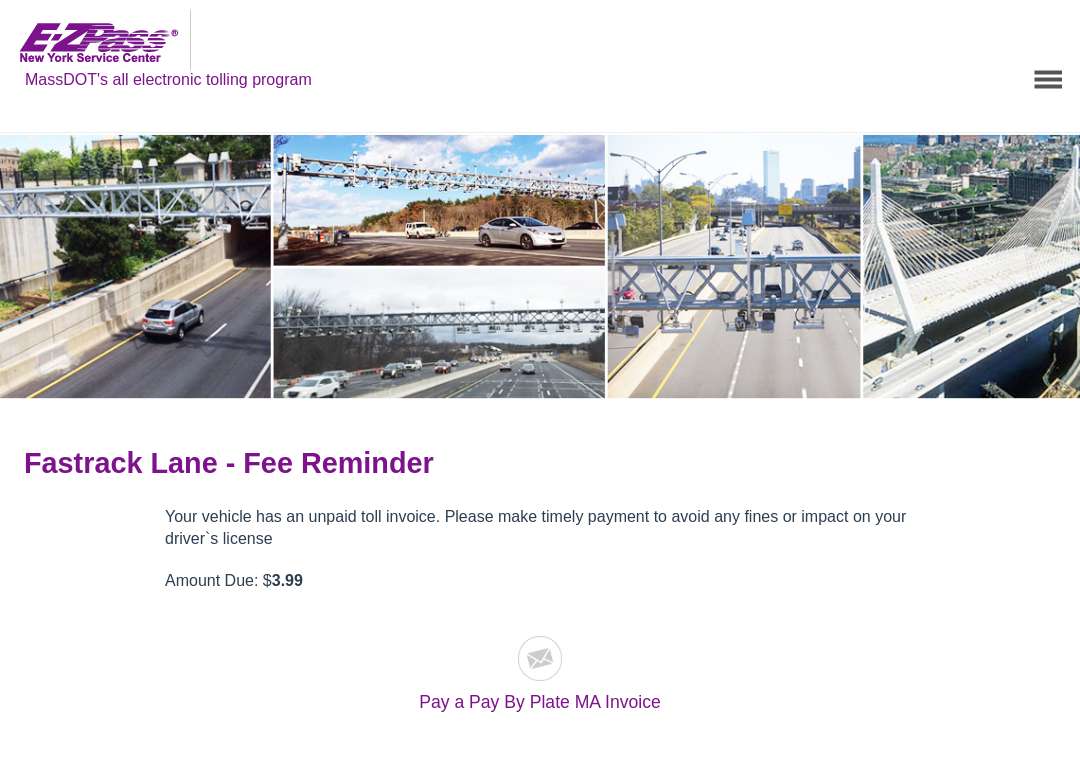Click the unpaid toll invoice notice paragraph
Viewport: 1080px width, 768px height.
tap(535, 528)
